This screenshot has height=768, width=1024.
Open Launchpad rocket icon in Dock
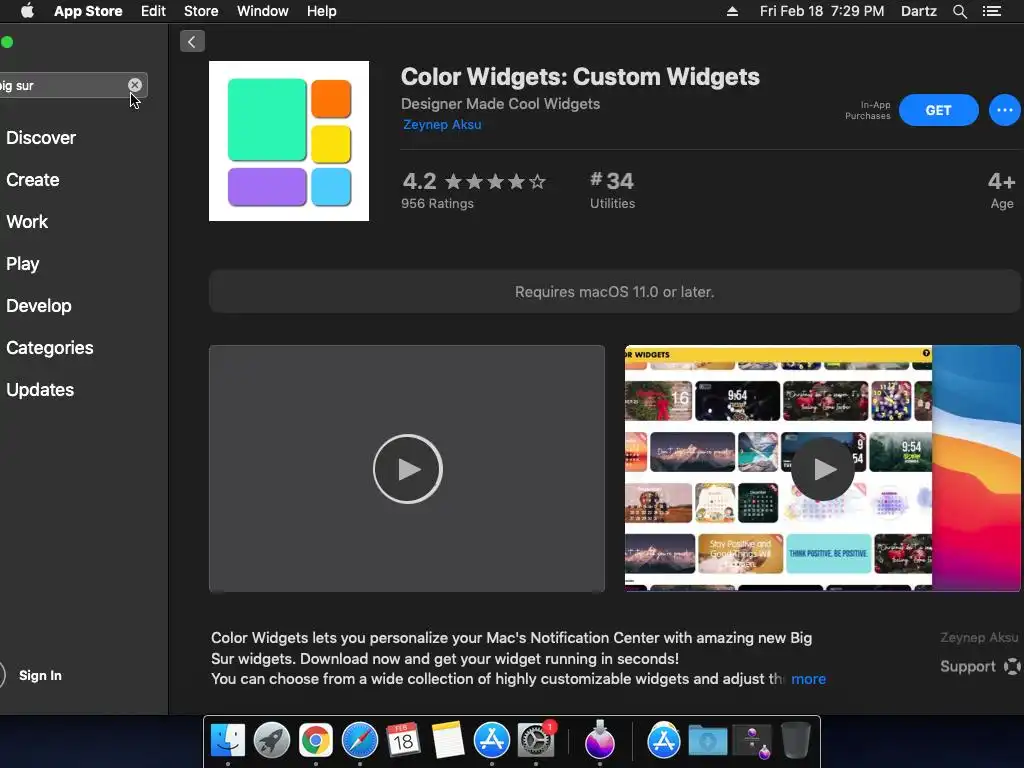(272, 741)
